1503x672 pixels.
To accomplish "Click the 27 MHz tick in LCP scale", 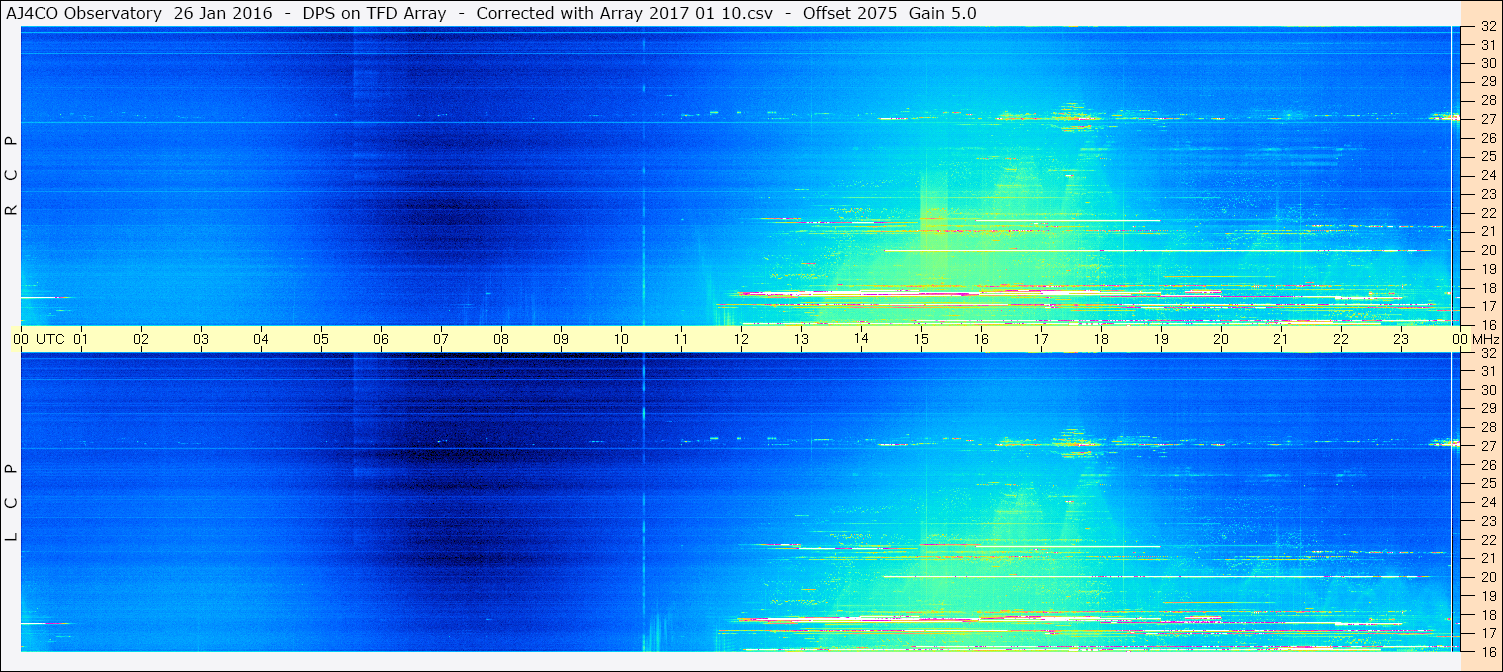I will (x=1488, y=446).
